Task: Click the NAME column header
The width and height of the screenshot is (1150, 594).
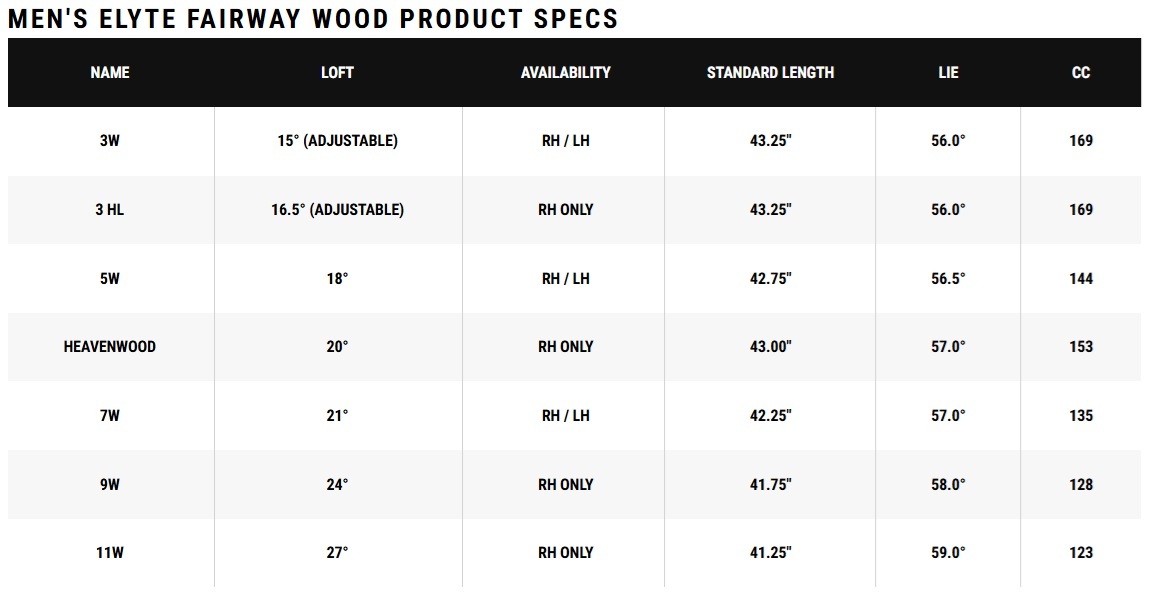Action: 110,73
